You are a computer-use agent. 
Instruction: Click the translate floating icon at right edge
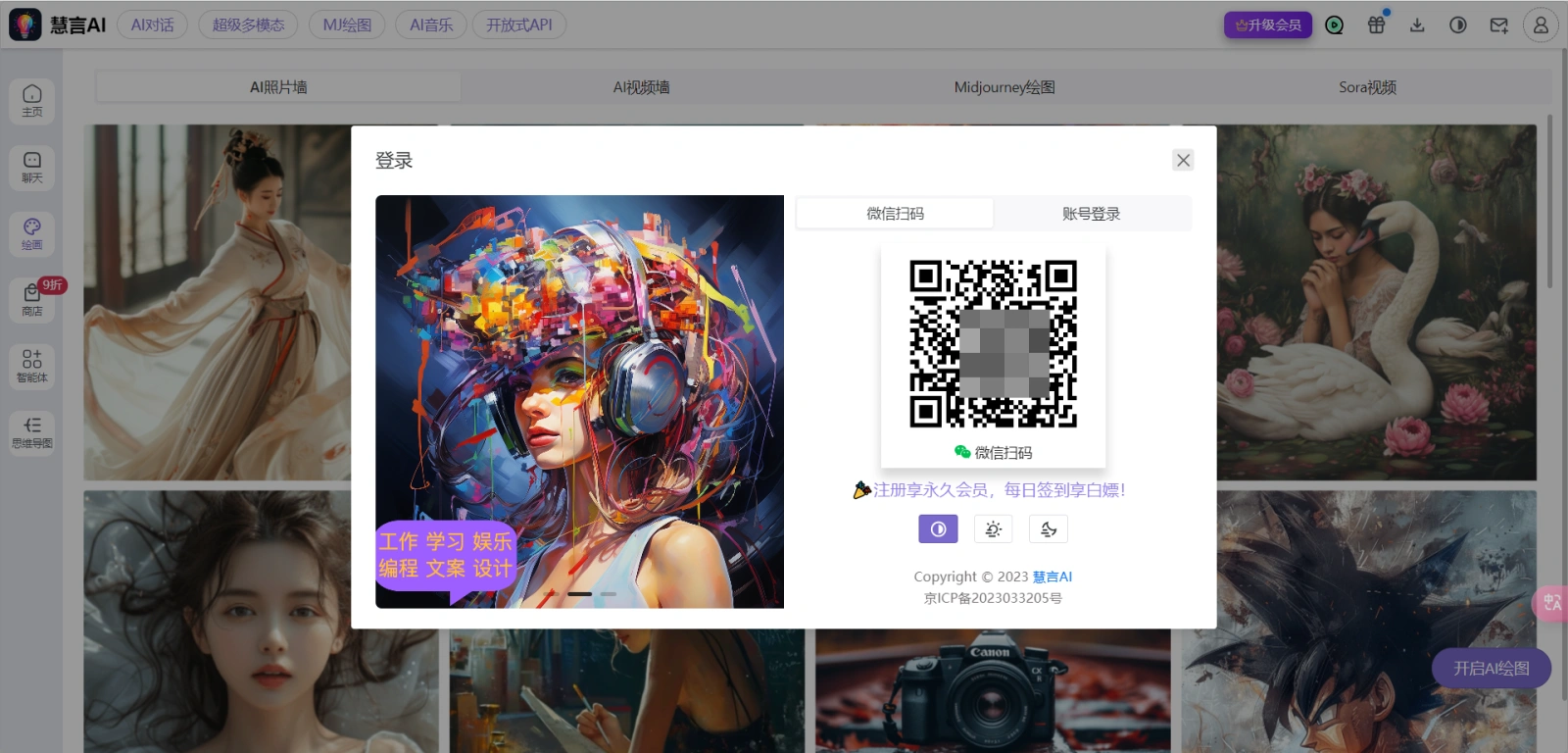[x=1551, y=602]
